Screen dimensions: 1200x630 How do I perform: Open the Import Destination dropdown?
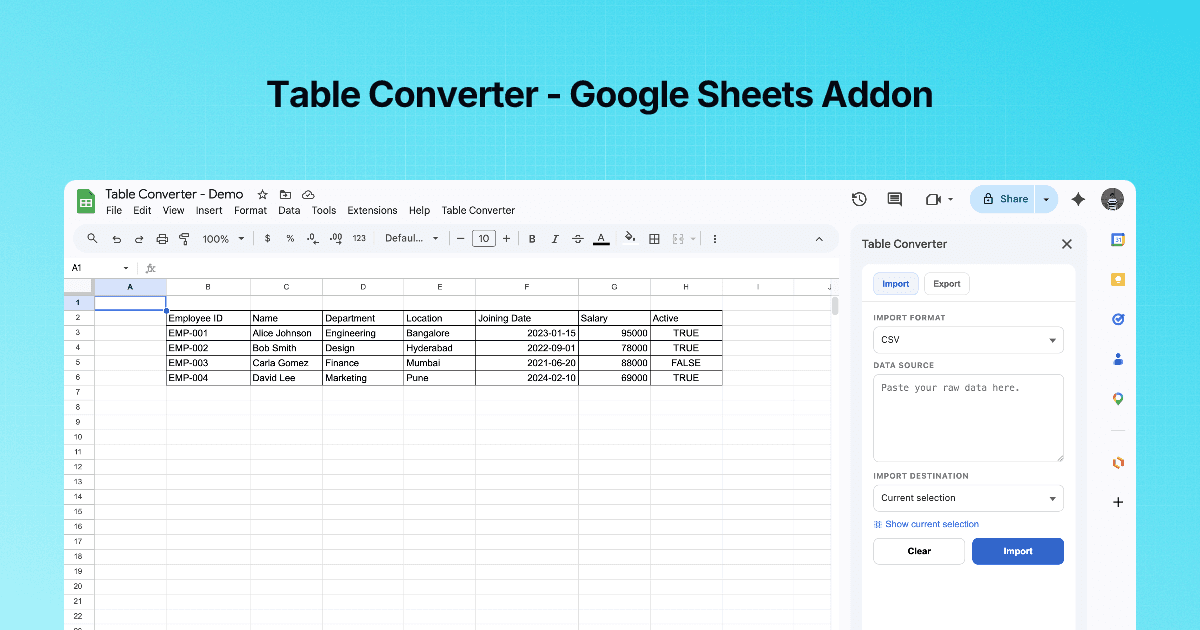968,498
